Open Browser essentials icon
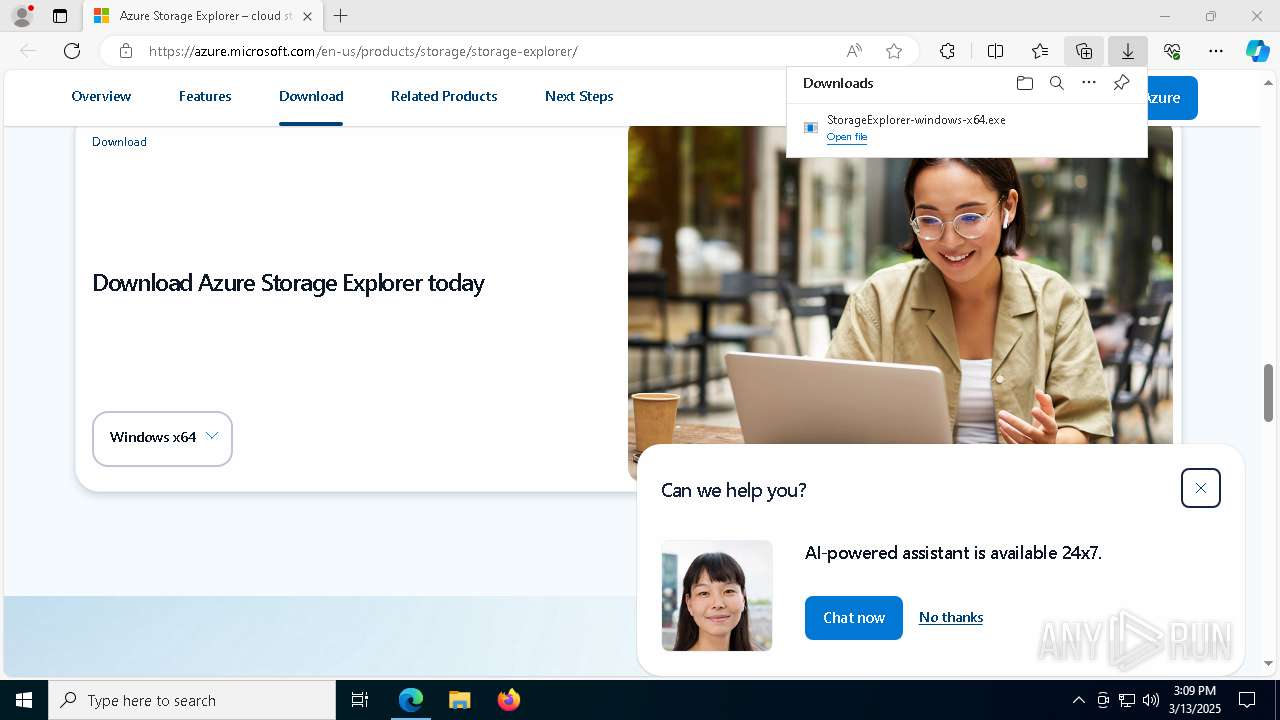 (1172, 51)
